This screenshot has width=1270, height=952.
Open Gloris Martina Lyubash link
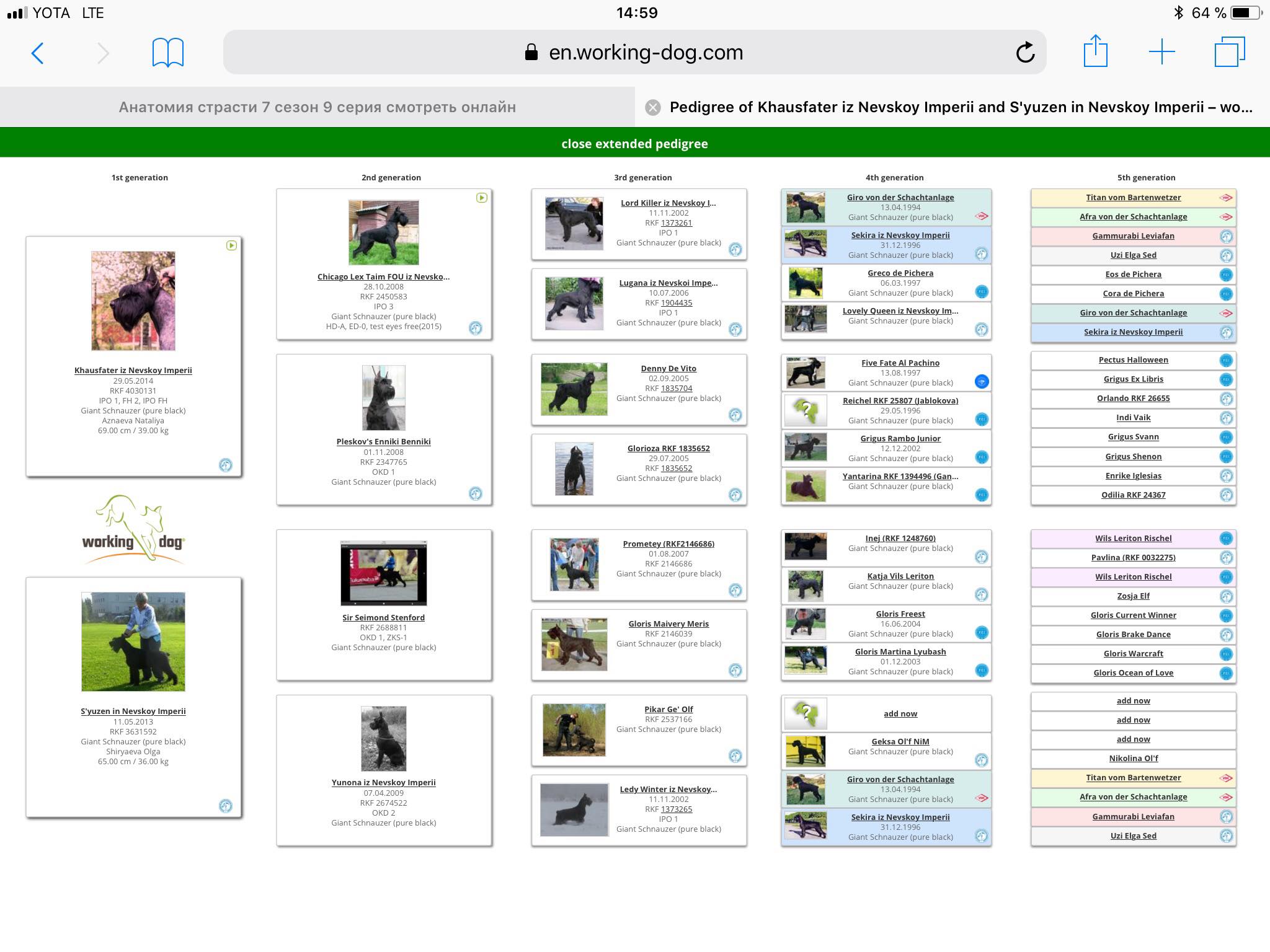coord(900,651)
